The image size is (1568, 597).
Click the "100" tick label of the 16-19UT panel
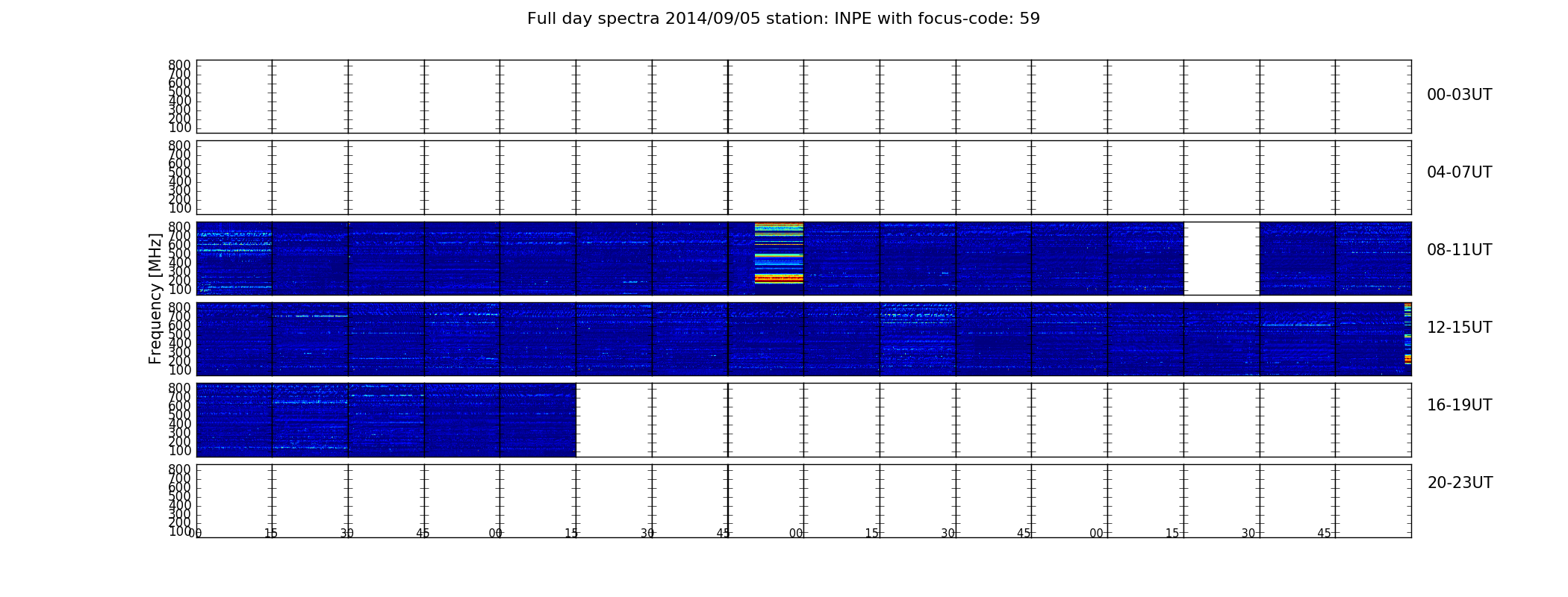click(179, 451)
